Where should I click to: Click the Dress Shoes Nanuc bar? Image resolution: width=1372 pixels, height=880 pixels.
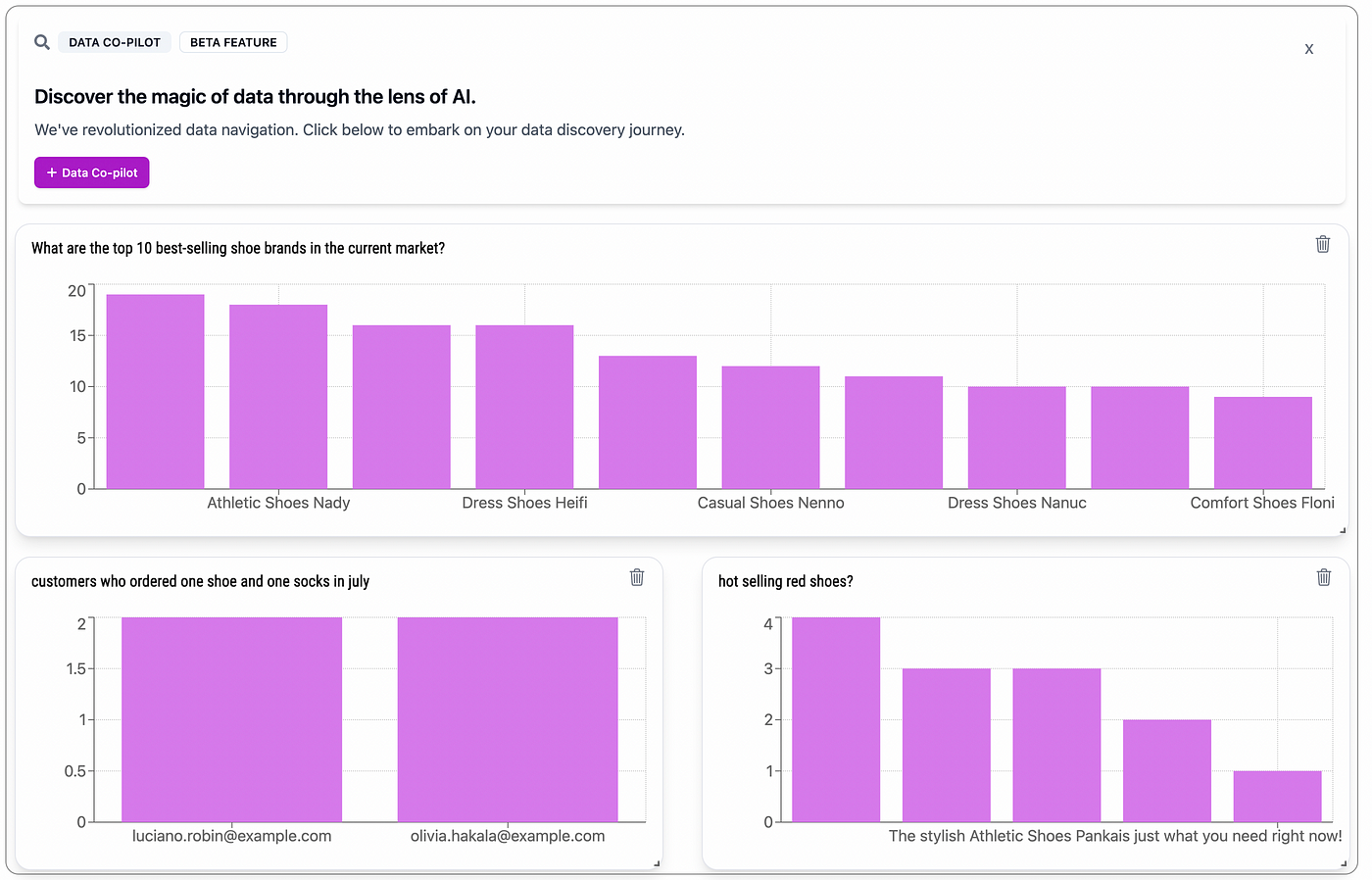click(1017, 438)
